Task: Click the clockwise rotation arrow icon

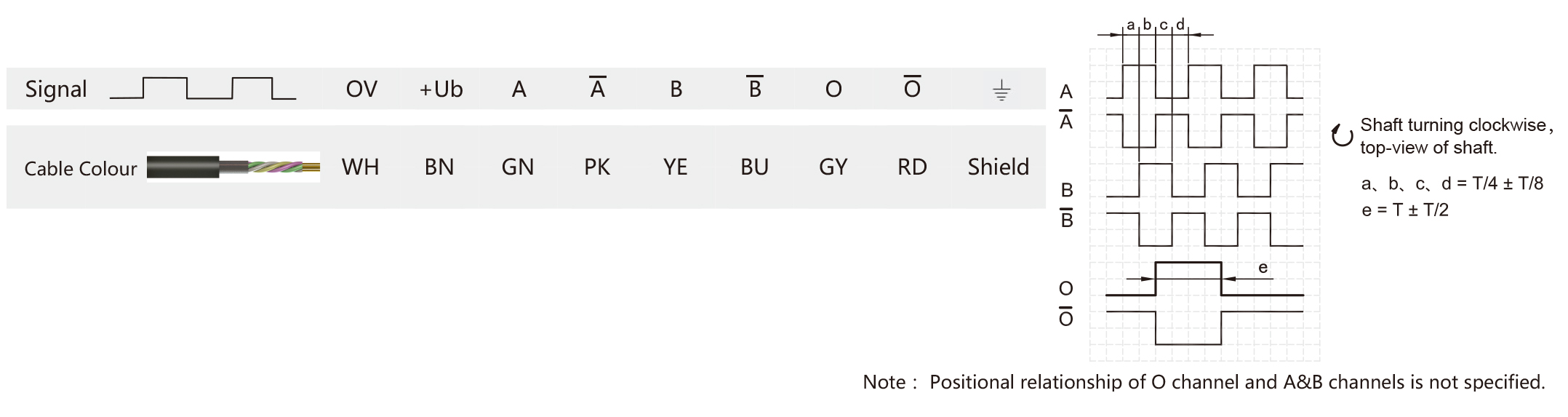Action: tap(1341, 136)
